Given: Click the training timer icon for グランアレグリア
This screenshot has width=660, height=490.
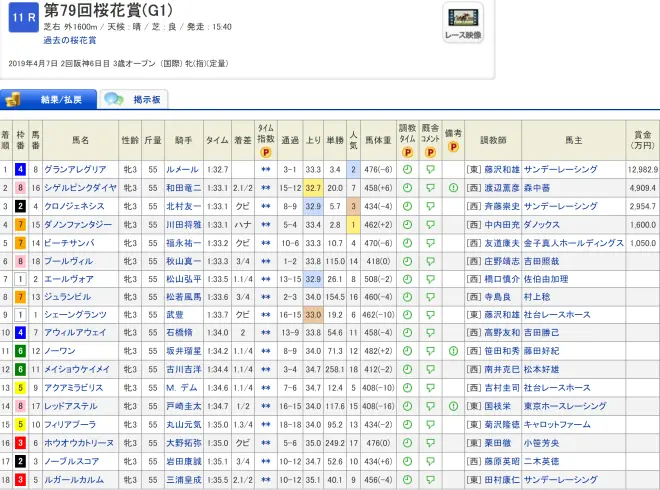Looking at the screenshot, I should [406, 170].
